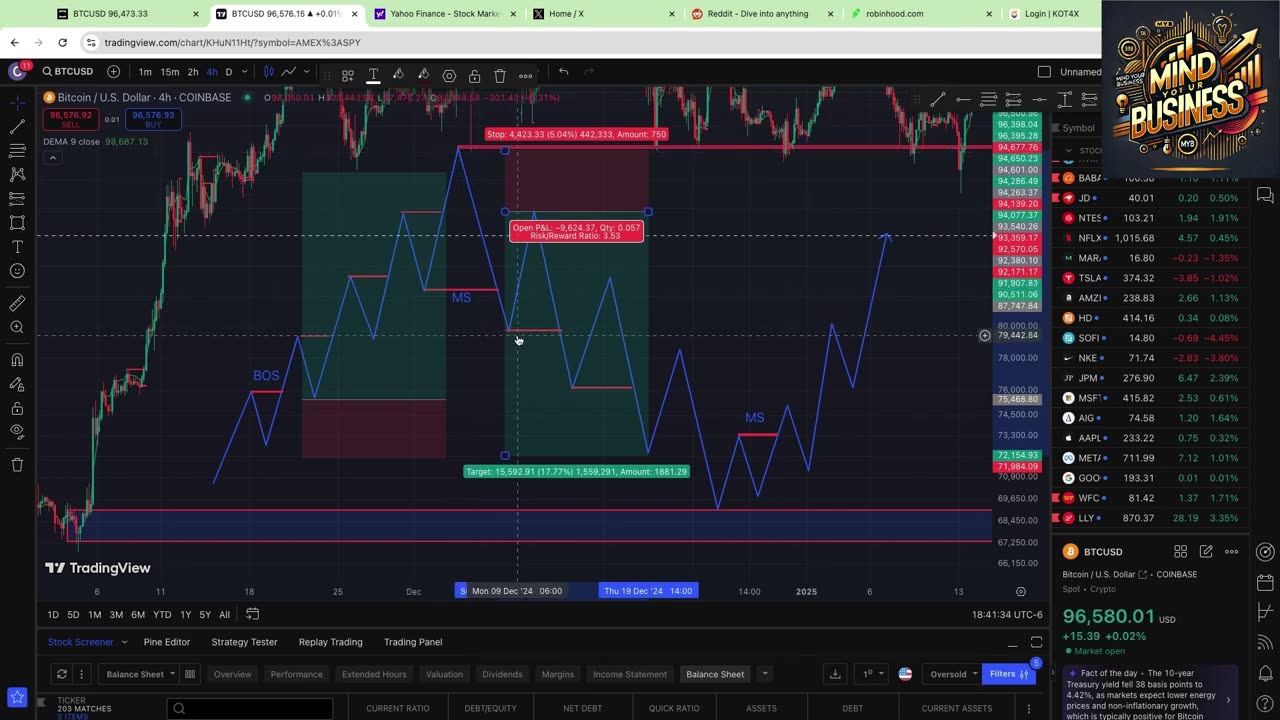Open the Strategy Tester tab

pyautogui.click(x=244, y=642)
